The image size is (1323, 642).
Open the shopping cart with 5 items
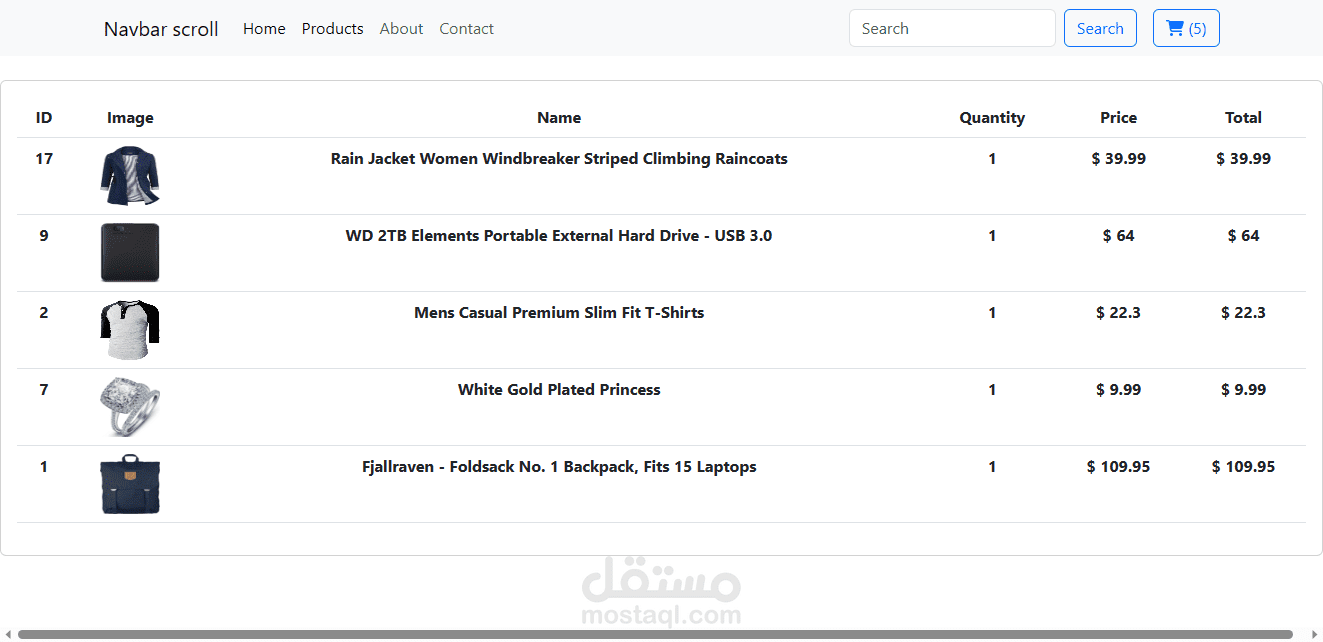coord(1186,28)
